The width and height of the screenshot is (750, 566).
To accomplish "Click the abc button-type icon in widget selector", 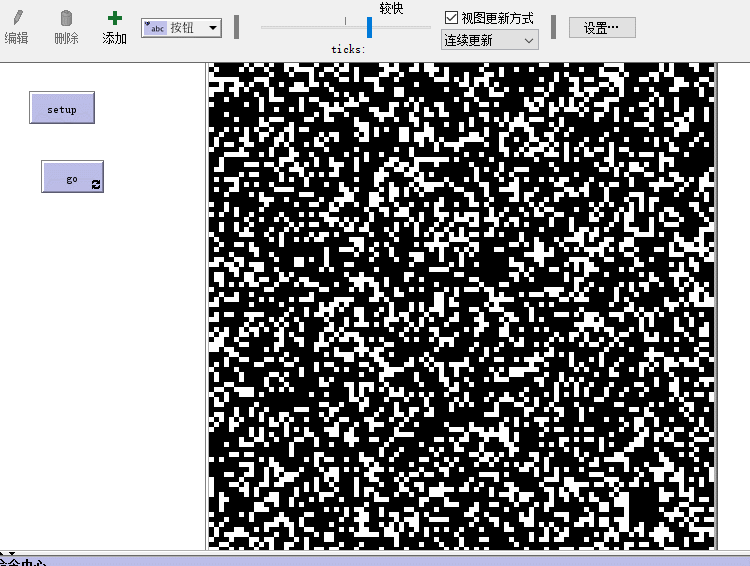I will coord(155,28).
